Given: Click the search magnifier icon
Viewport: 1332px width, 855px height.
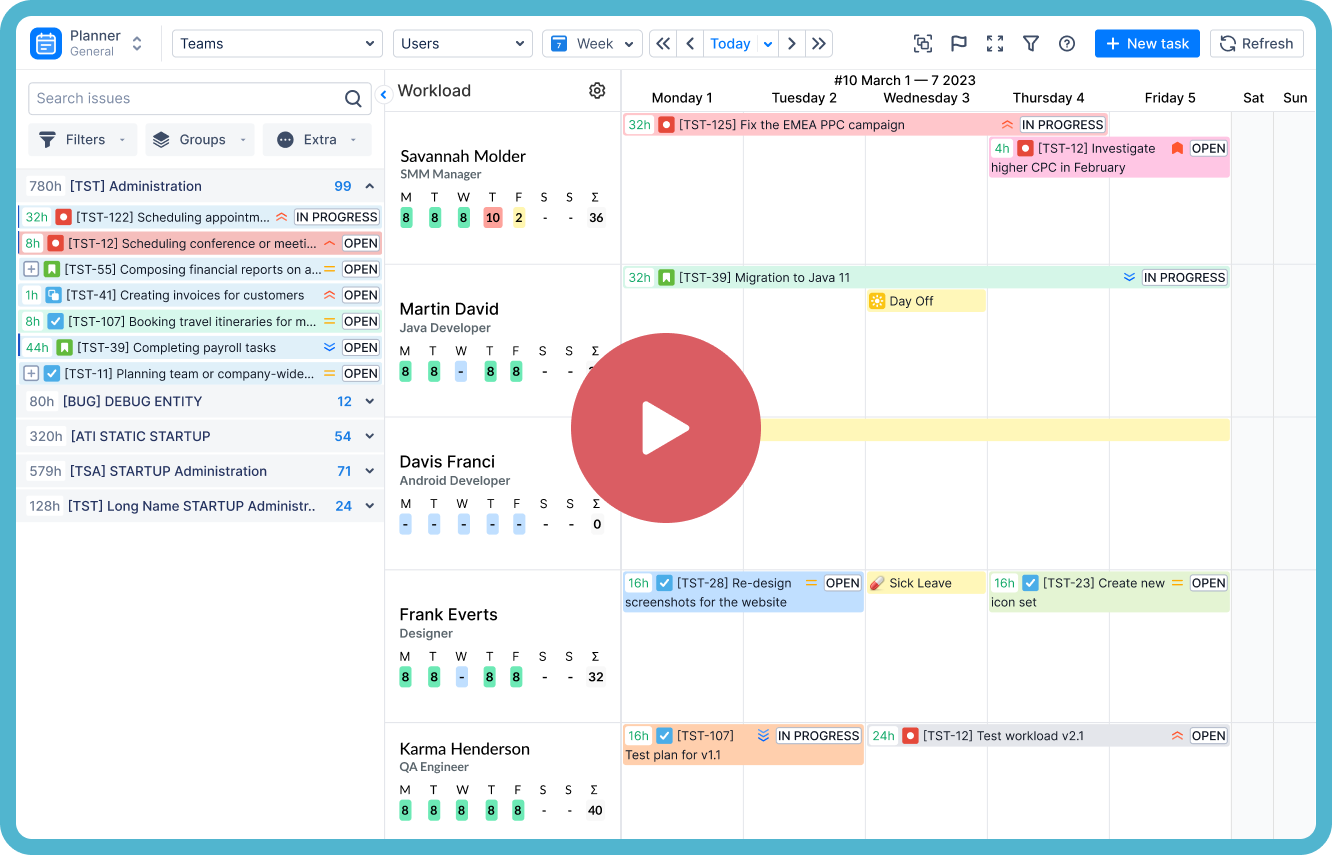Looking at the screenshot, I should pos(353,99).
